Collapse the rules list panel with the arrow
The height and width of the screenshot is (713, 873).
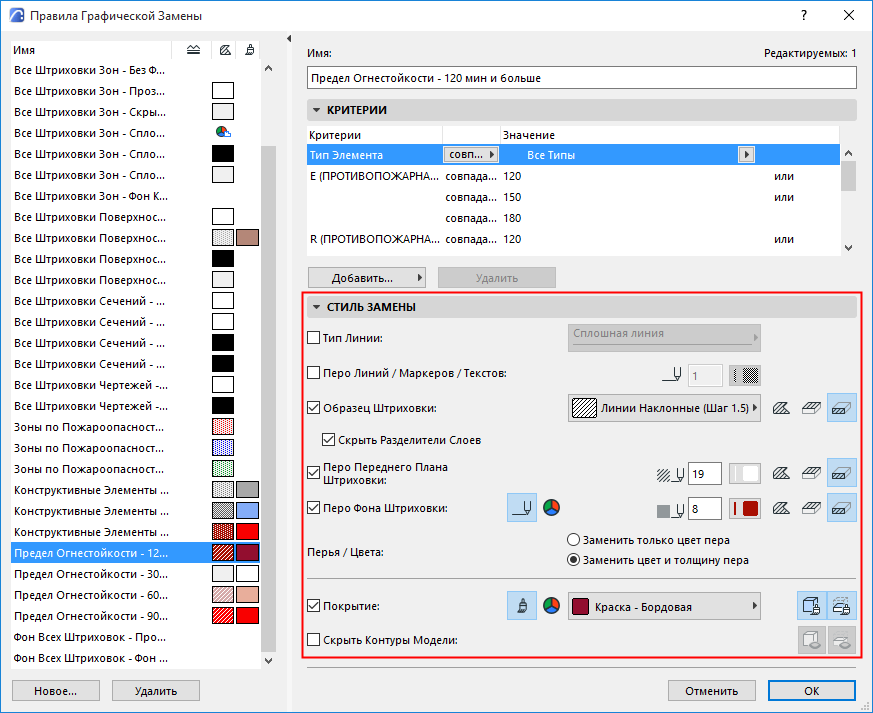(289, 38)
